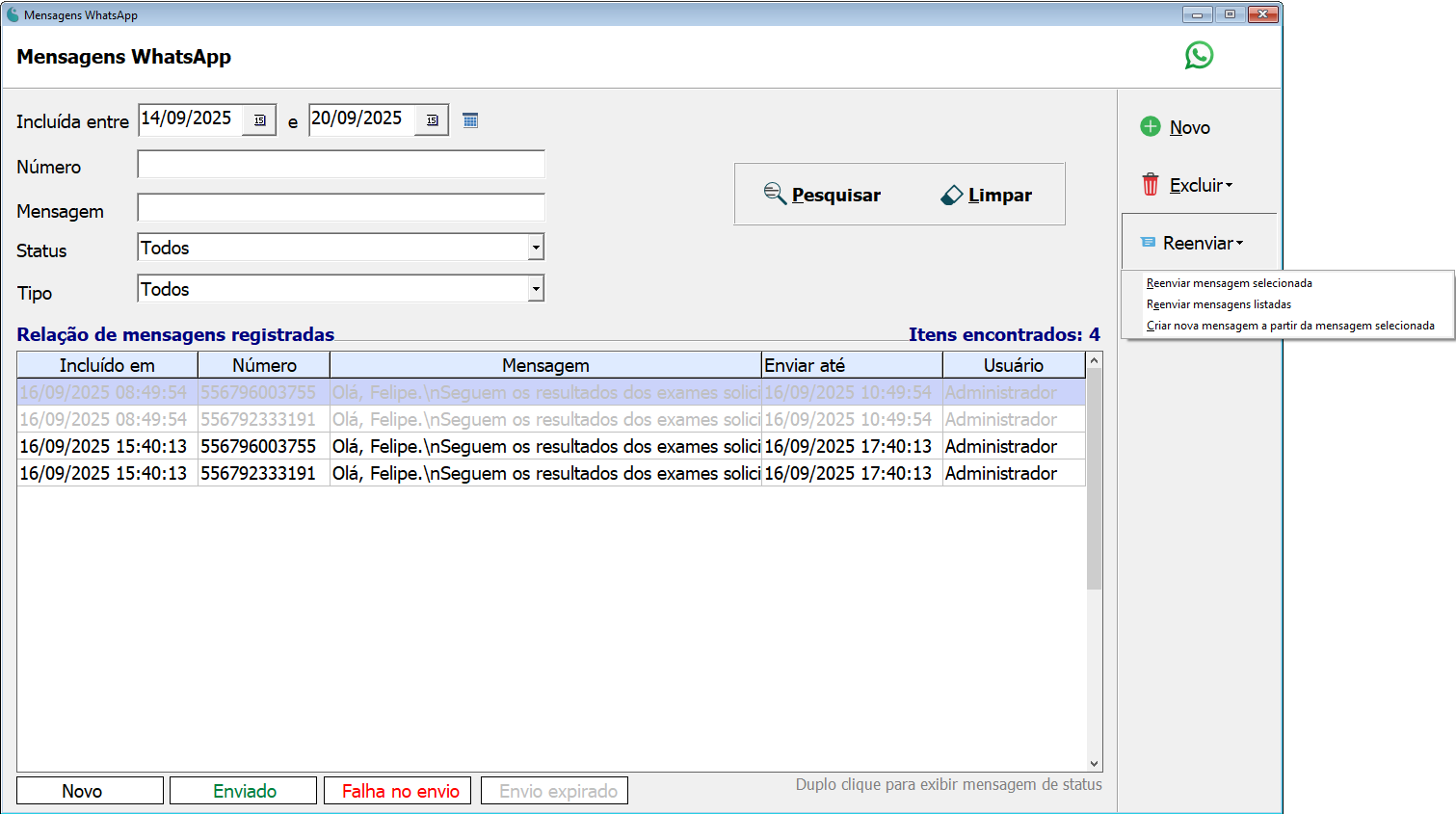Image resolution: width=1456 pixels, height=814 pixels.
Task: Click the Envio expirado legend box
Action: [554, 791]
